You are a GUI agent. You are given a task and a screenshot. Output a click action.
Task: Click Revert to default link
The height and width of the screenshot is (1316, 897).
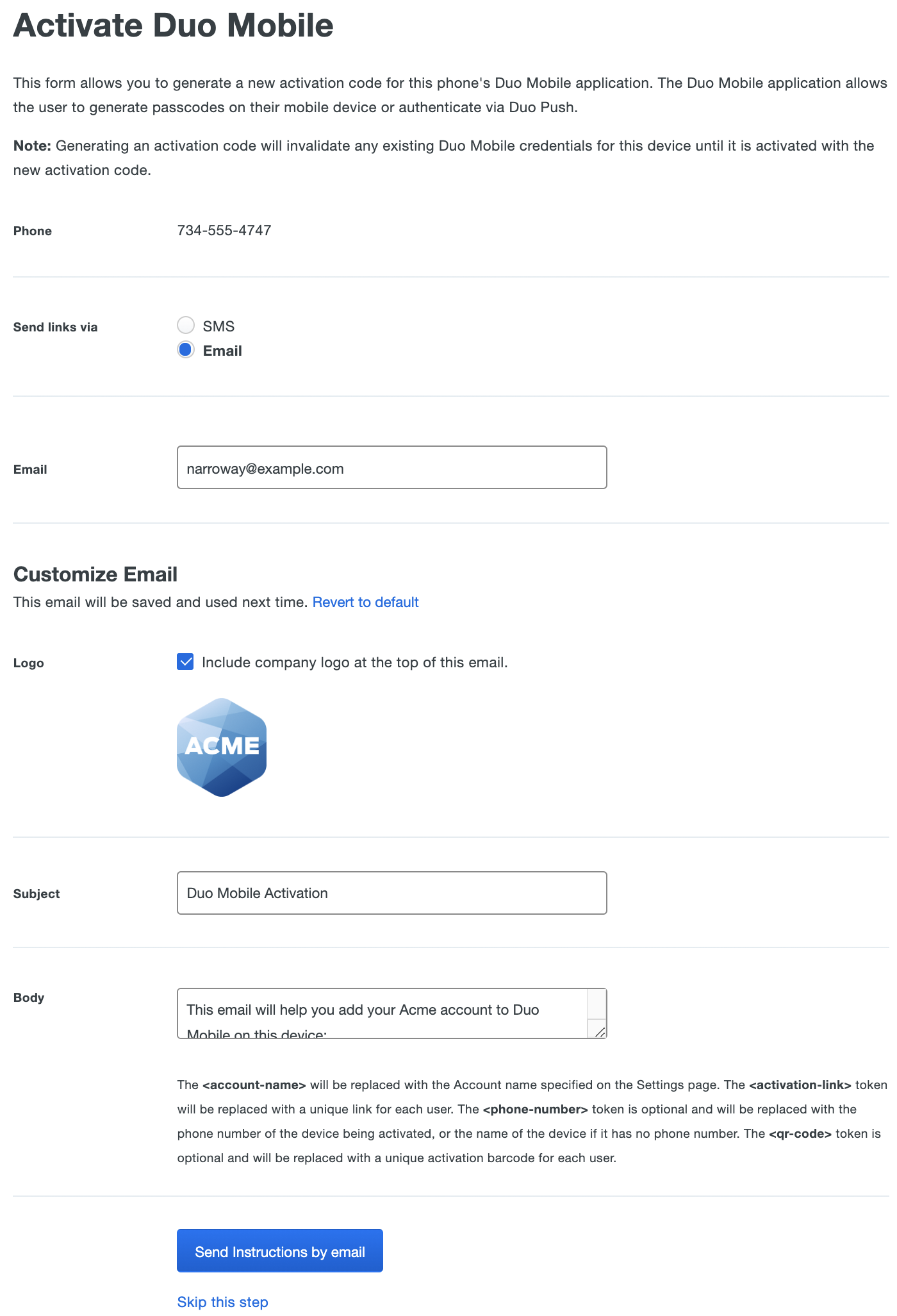tap(365, 602)
